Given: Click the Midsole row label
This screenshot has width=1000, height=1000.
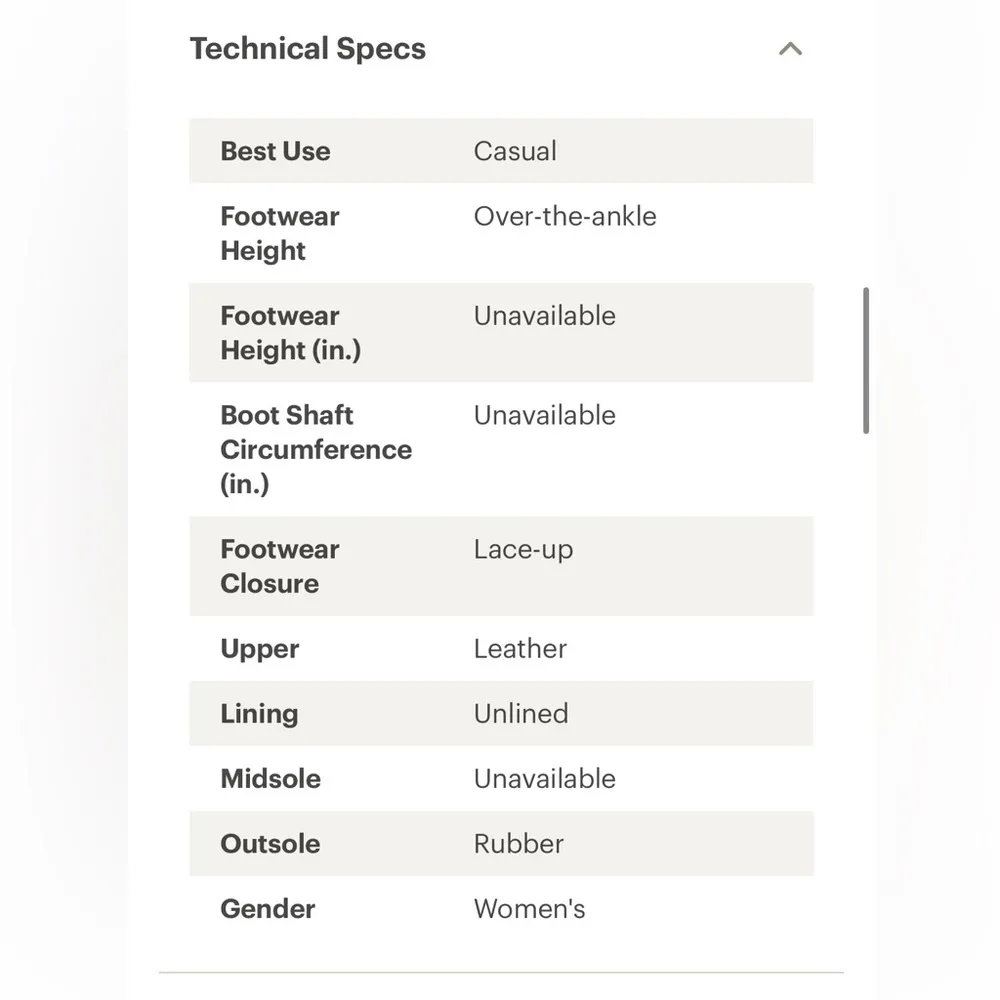Looking at the screenshot, I should (x=270, y=779).
